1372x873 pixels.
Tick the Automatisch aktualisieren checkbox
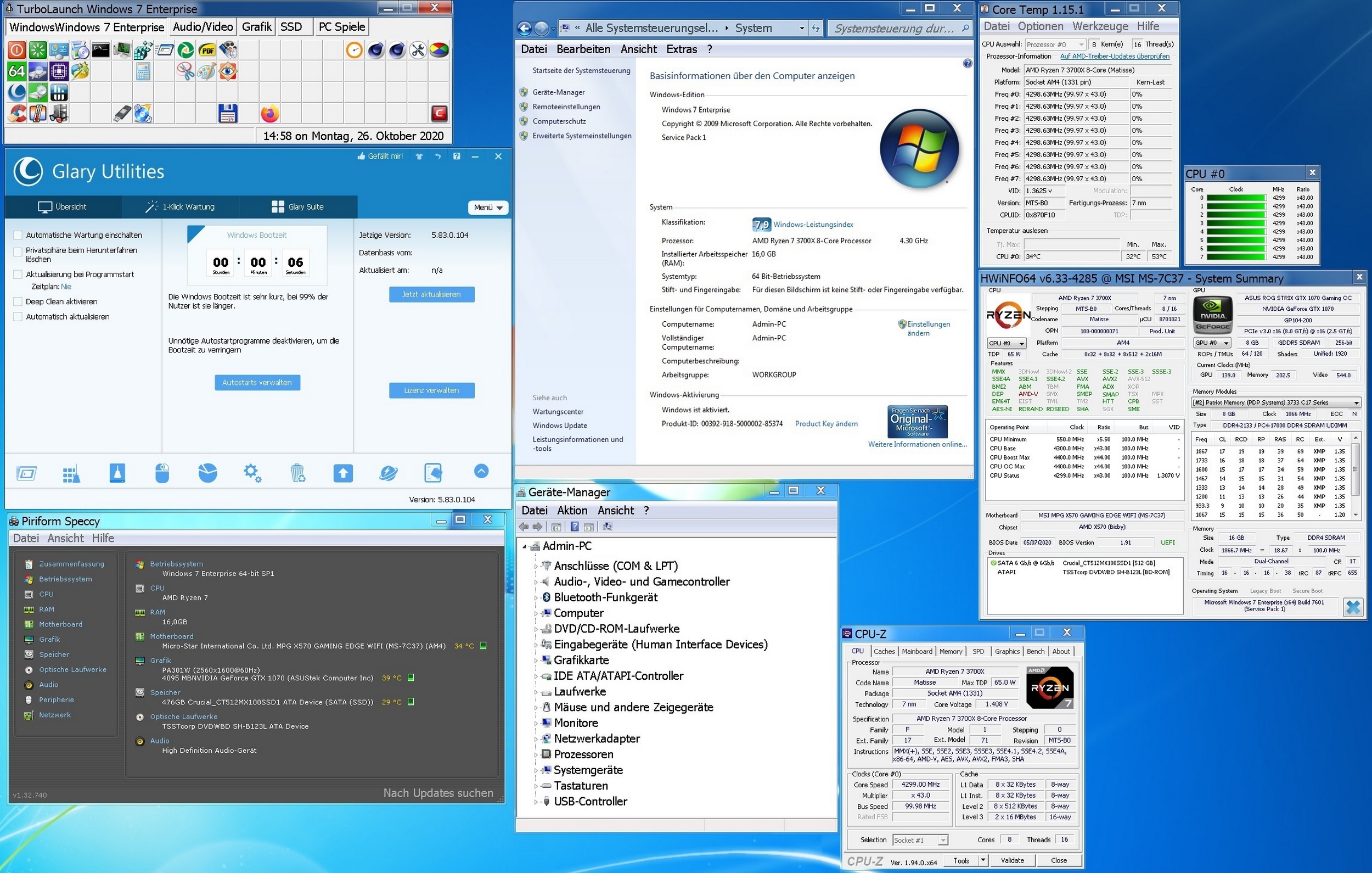tap(18, 316)
